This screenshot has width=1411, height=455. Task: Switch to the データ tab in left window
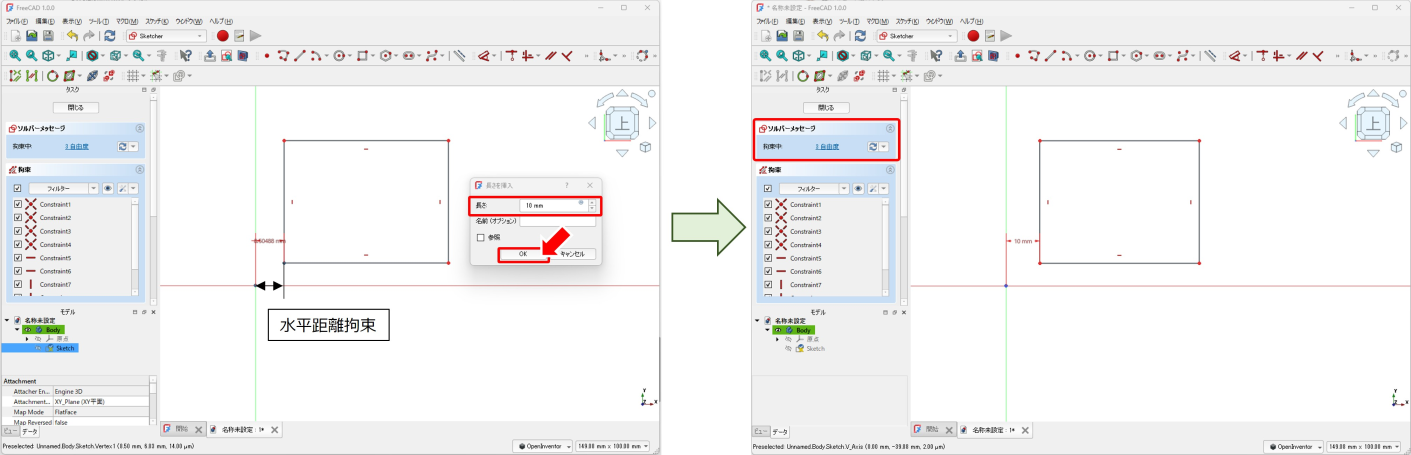tap(30, 431)
